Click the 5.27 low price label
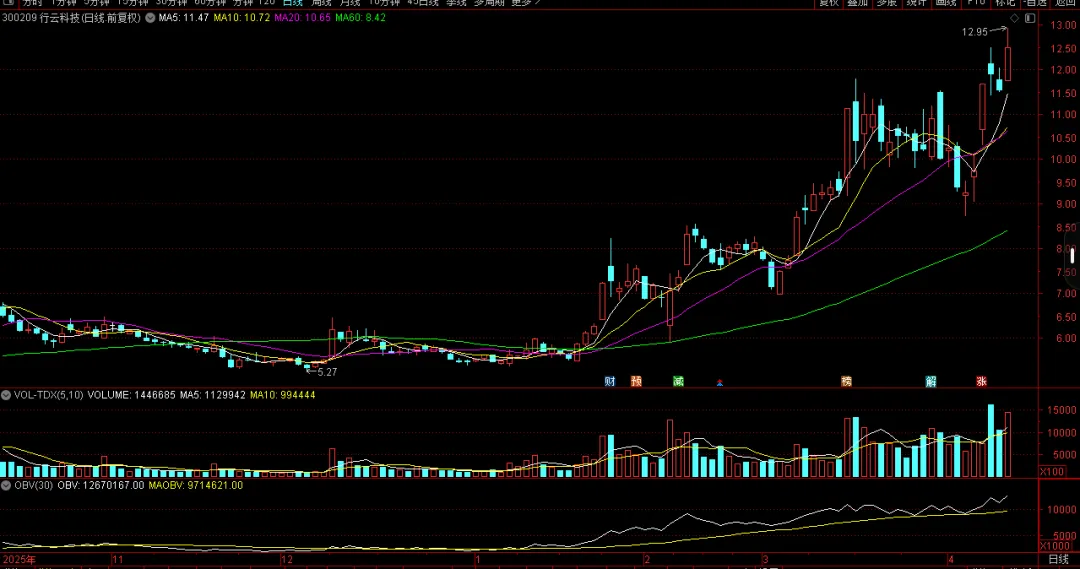This screenshot has width=1080, height=569. (x=327, y=372)
